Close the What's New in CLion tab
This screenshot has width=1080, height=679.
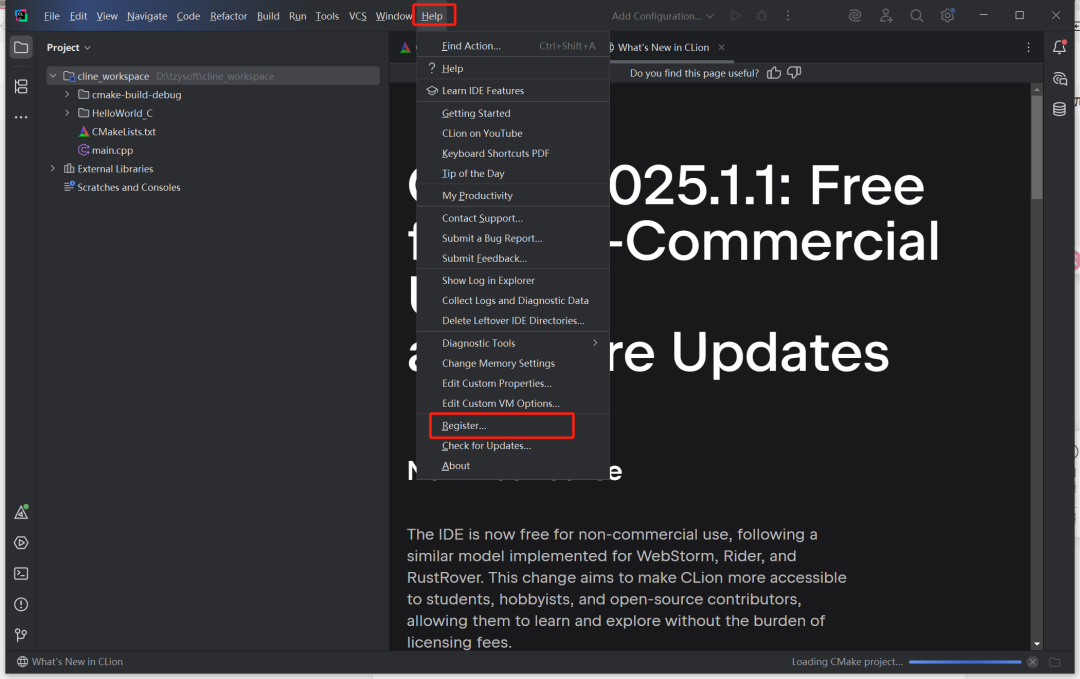coord(721,48)
